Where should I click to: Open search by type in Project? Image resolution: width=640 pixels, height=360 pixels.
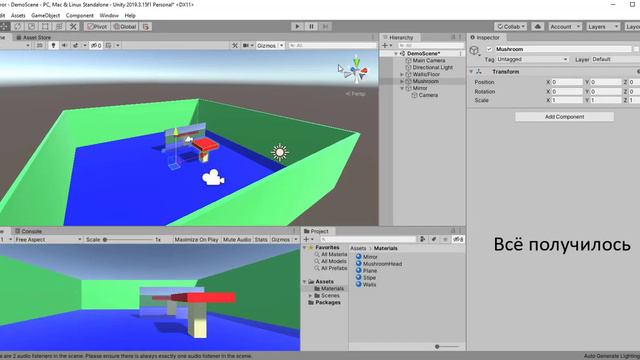(x=423, y=240)
